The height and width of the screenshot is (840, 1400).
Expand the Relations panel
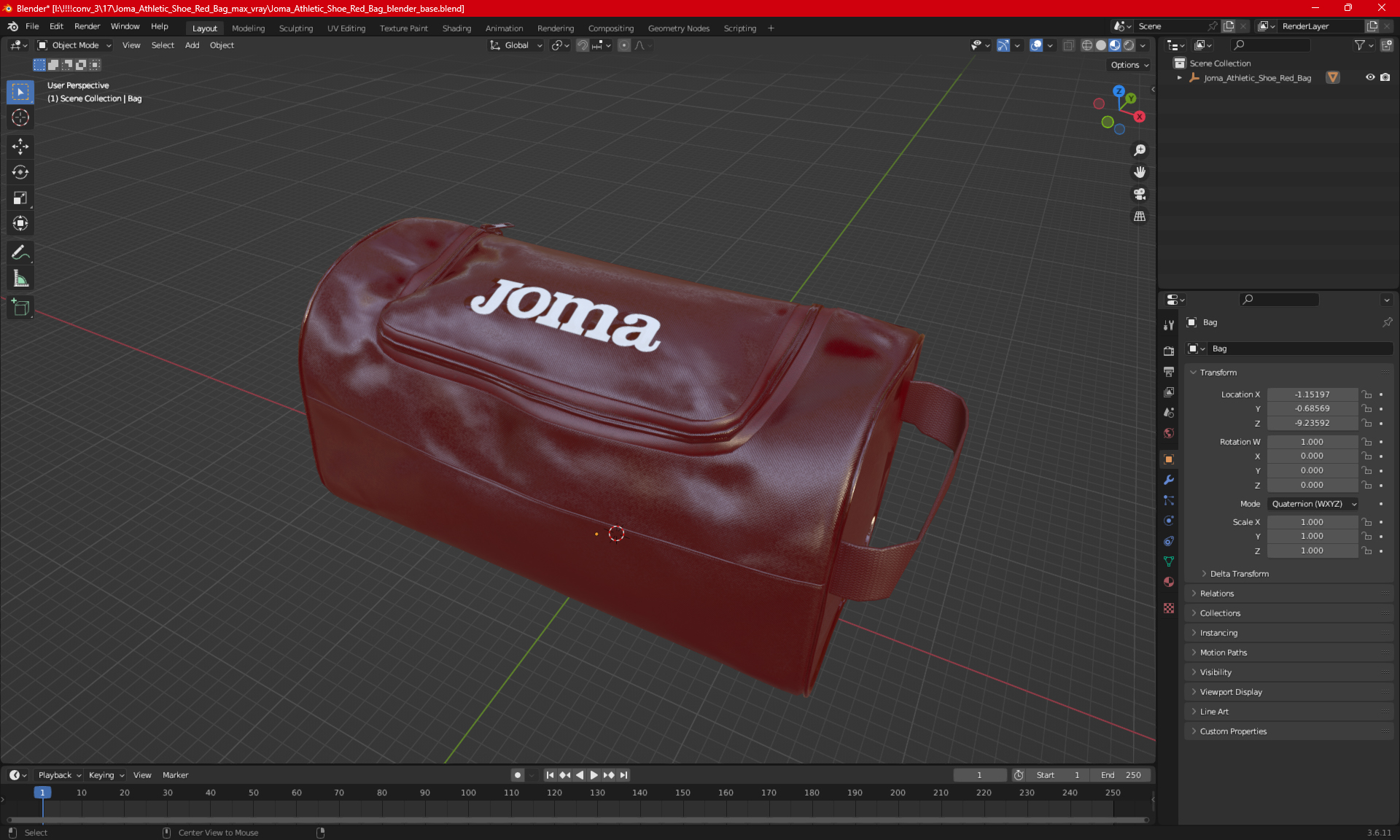pyautogui.click(x=1288, y=594)
